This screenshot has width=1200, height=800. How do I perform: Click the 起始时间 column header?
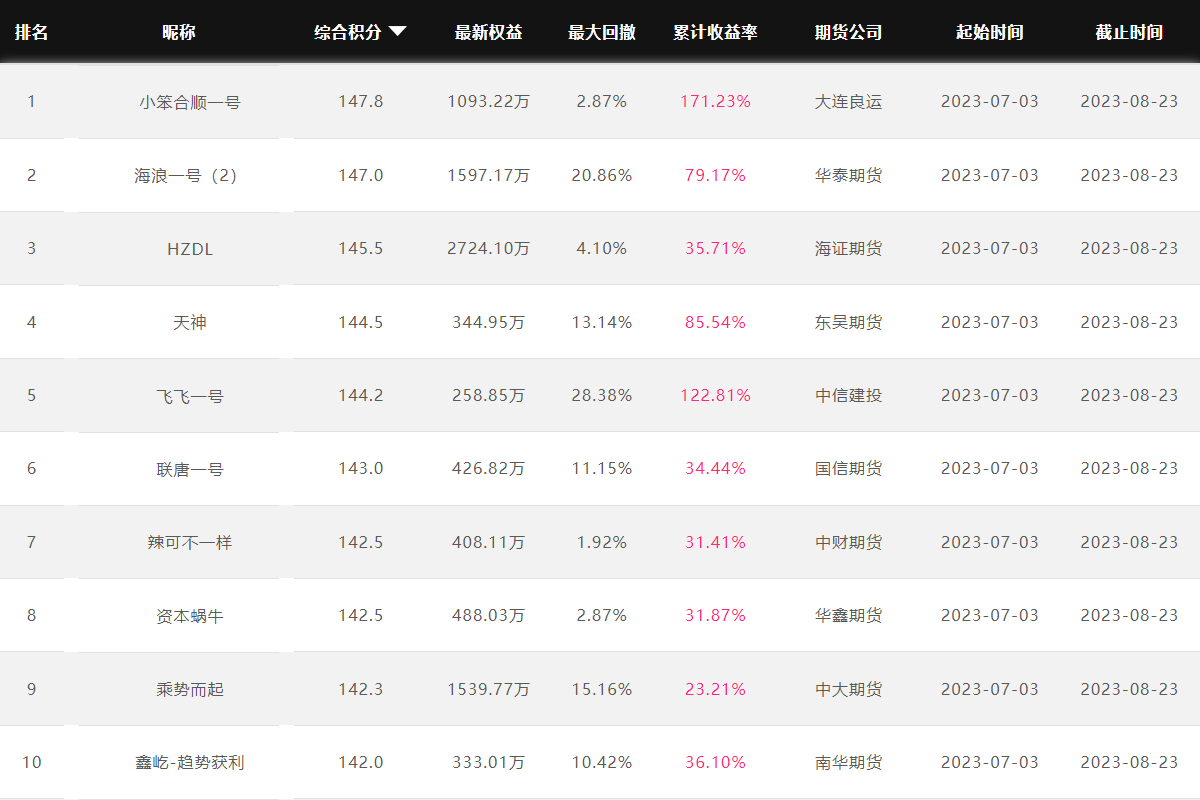990,32
